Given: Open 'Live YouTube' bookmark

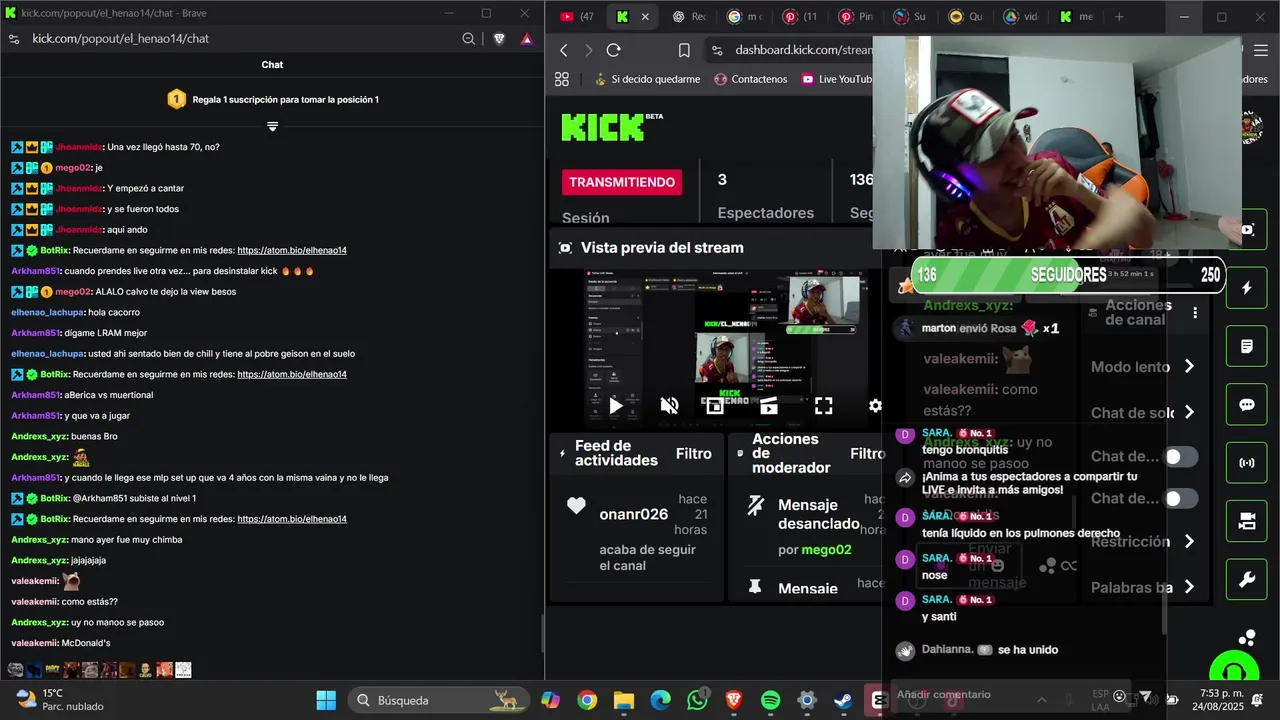Looking at the screenshot, I should click(x=837, y=79).
